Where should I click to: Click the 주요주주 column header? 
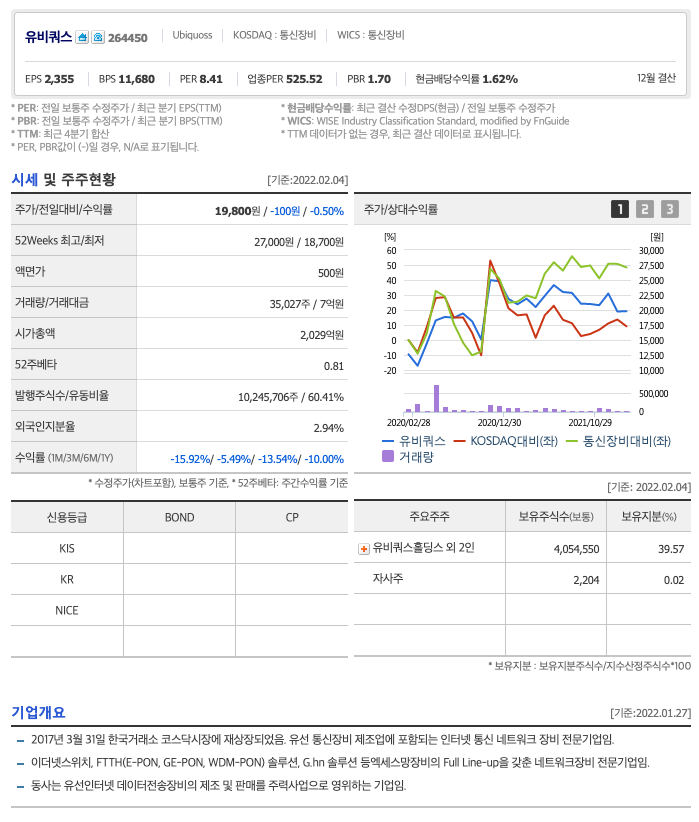pyautogui.click(x=429, y=516)
